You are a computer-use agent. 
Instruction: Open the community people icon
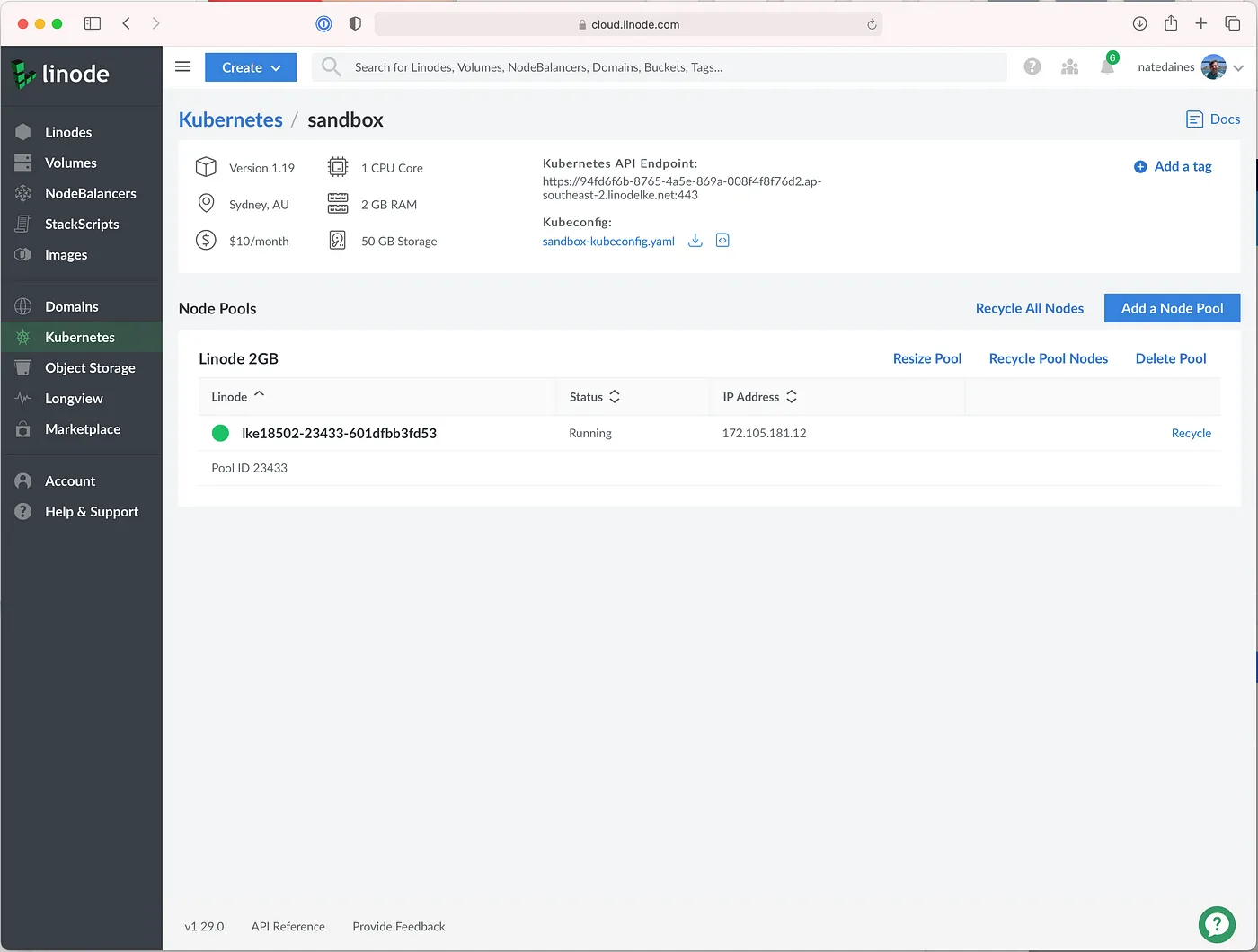click(x=1069, y=66)
